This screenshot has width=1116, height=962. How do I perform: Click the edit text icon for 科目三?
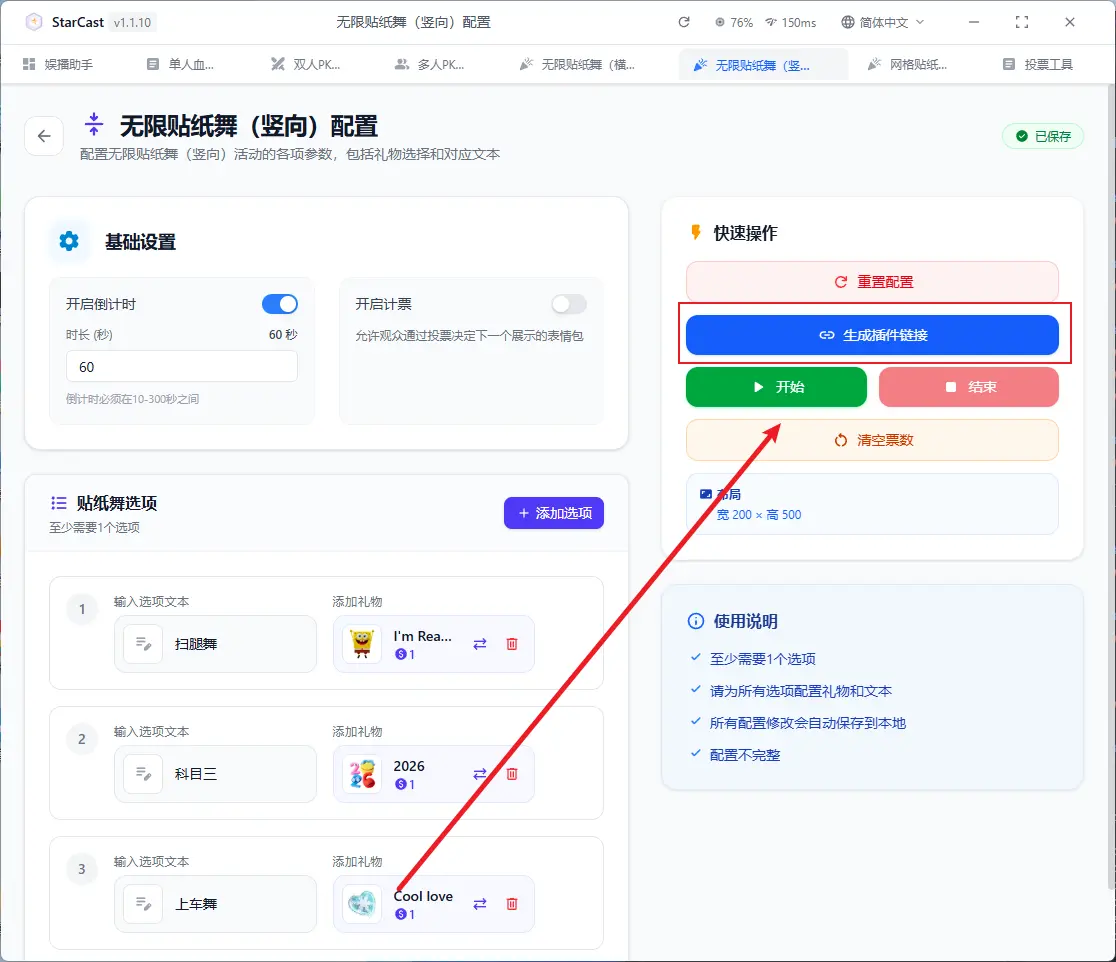pyautogui.click(x=143, y=774)
